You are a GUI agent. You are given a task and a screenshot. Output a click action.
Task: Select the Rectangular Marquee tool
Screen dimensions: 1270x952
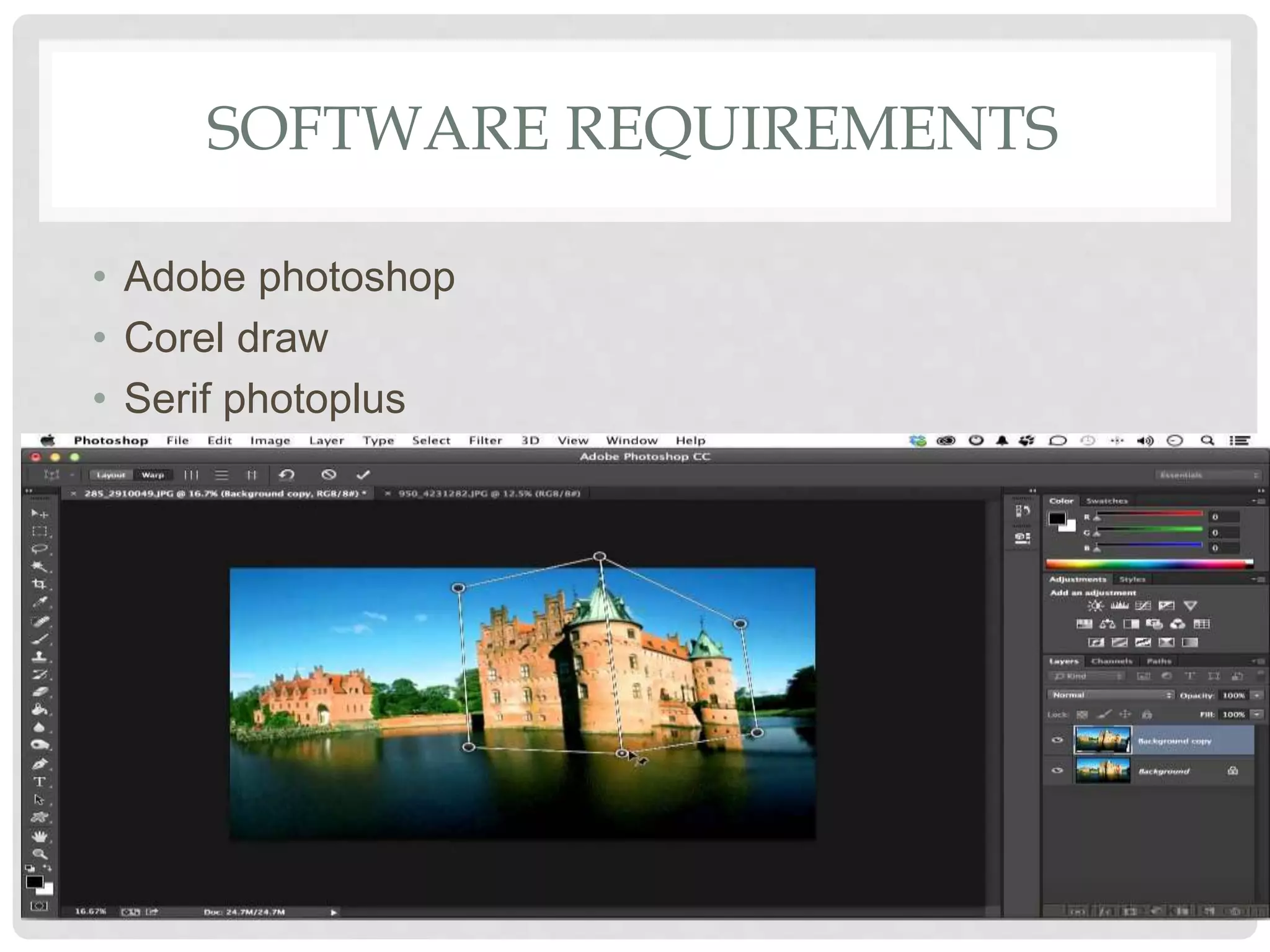pyautogui.click(x=39, y=531)
